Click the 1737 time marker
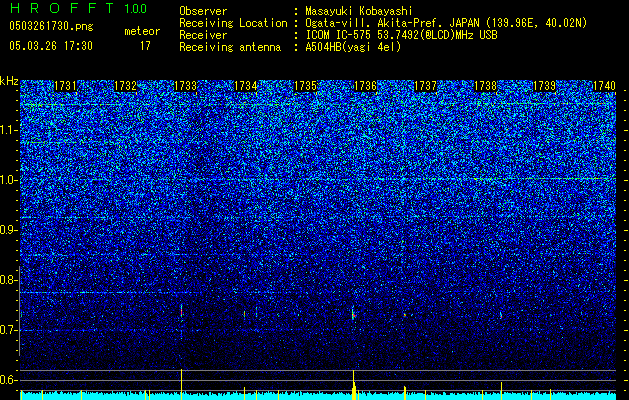The width and height of the screenshot is (629, 400). (x=425, y=86)
